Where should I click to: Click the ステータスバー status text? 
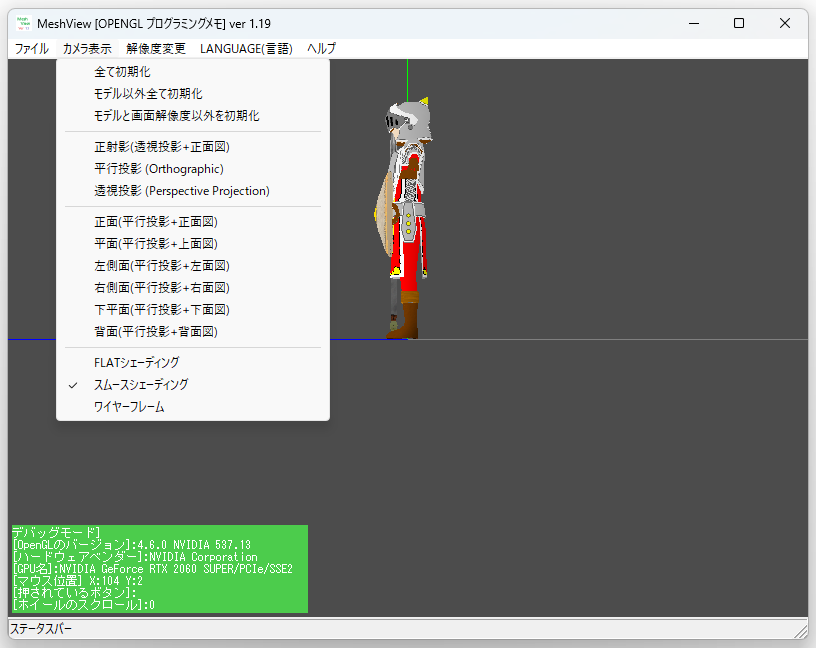pos(41,629)
